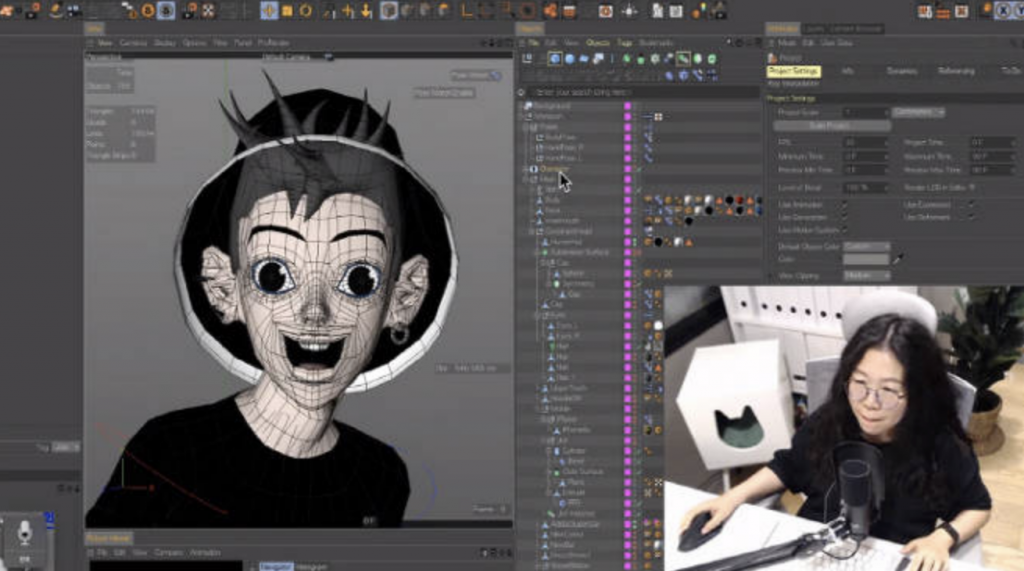The image size is (1024, 571).
Task: Click the Camera object icon in toolbar
Action: pyautogui.click(x=718, y=10)
